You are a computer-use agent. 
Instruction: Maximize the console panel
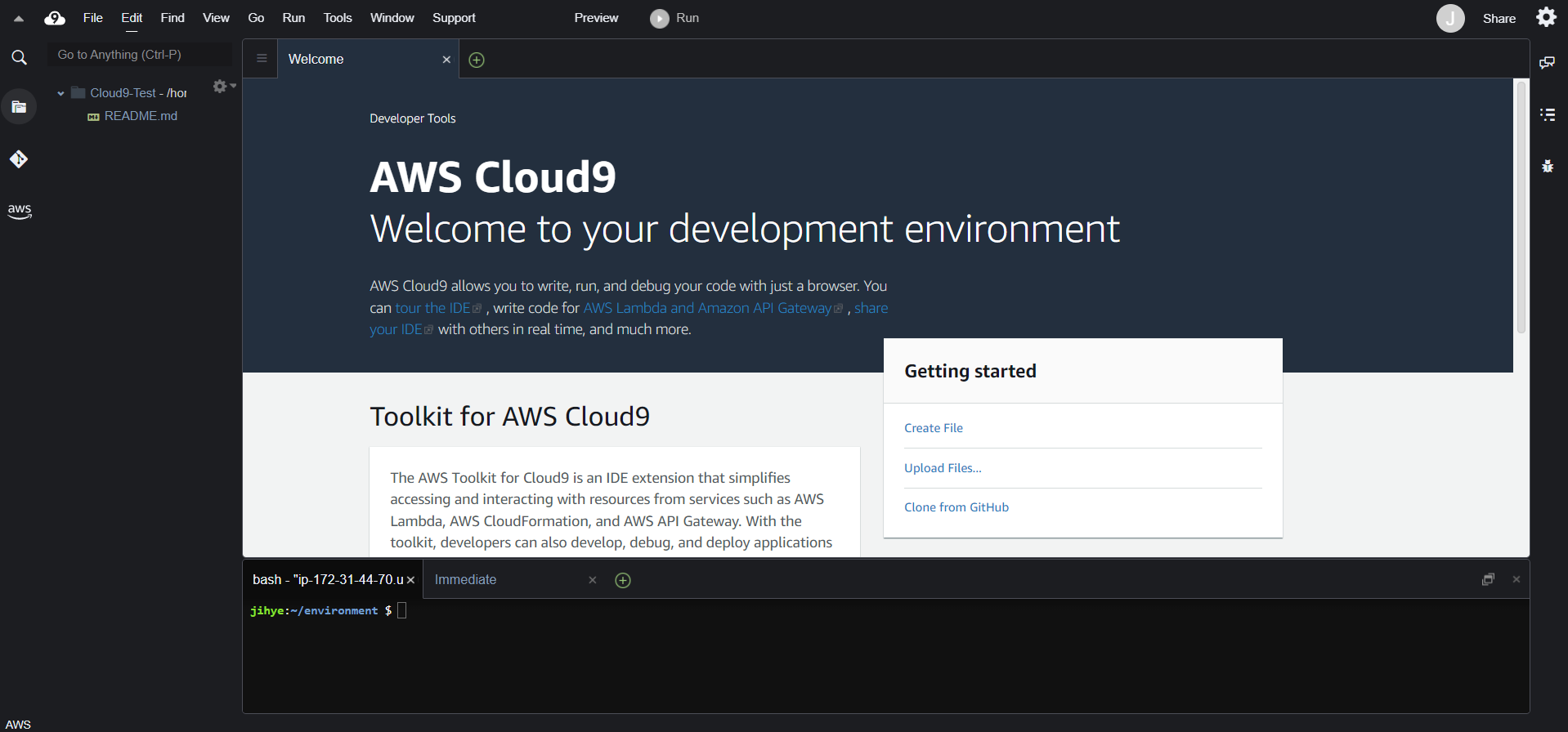click(x=1488, y=579)
